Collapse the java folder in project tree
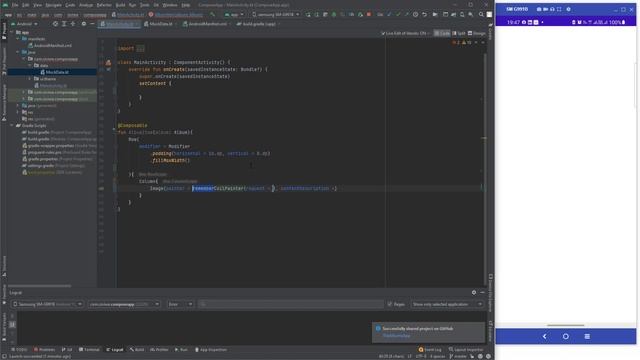 18,52
